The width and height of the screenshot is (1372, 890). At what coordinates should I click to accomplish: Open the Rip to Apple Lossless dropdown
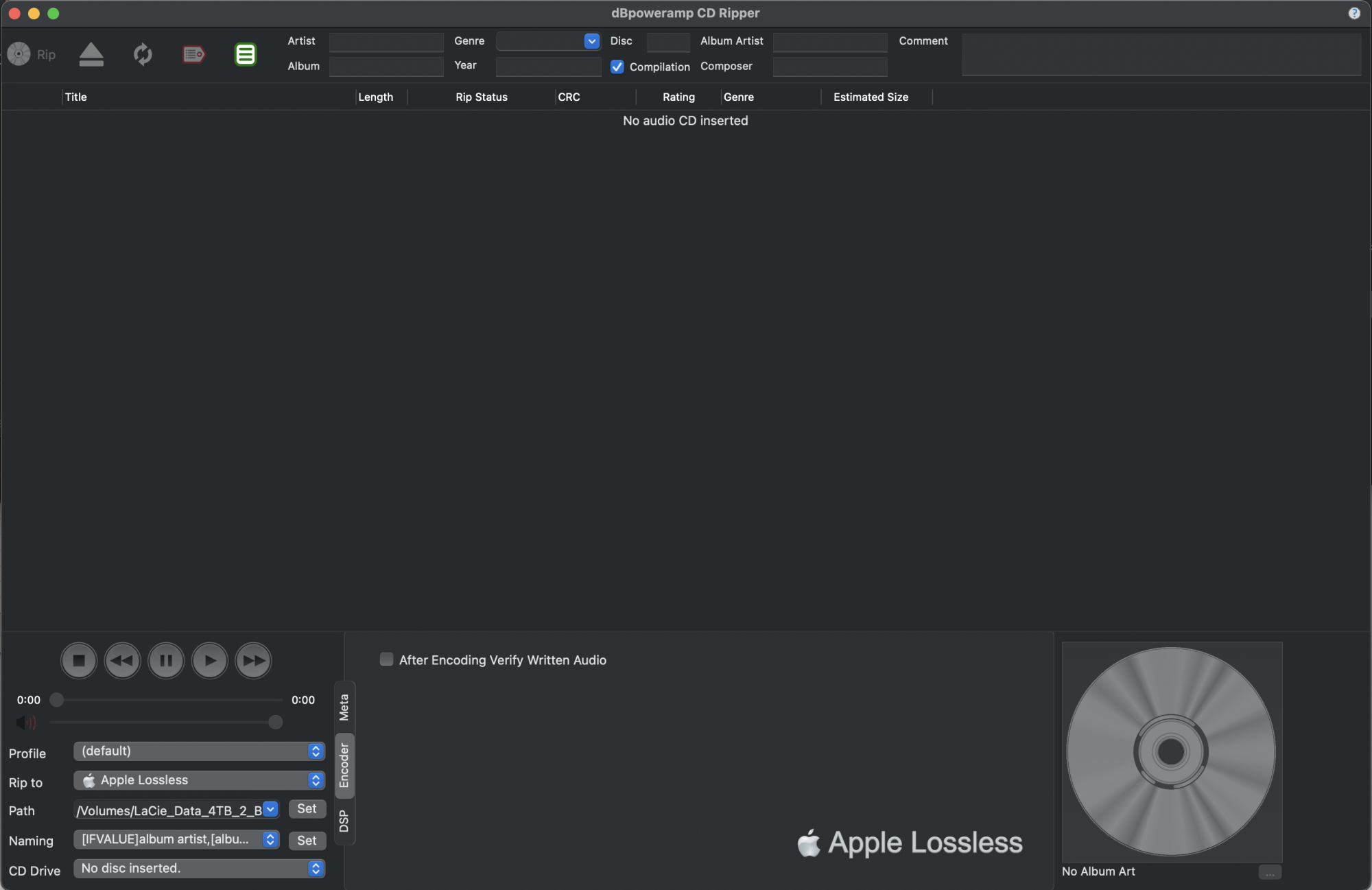[199, 780]
